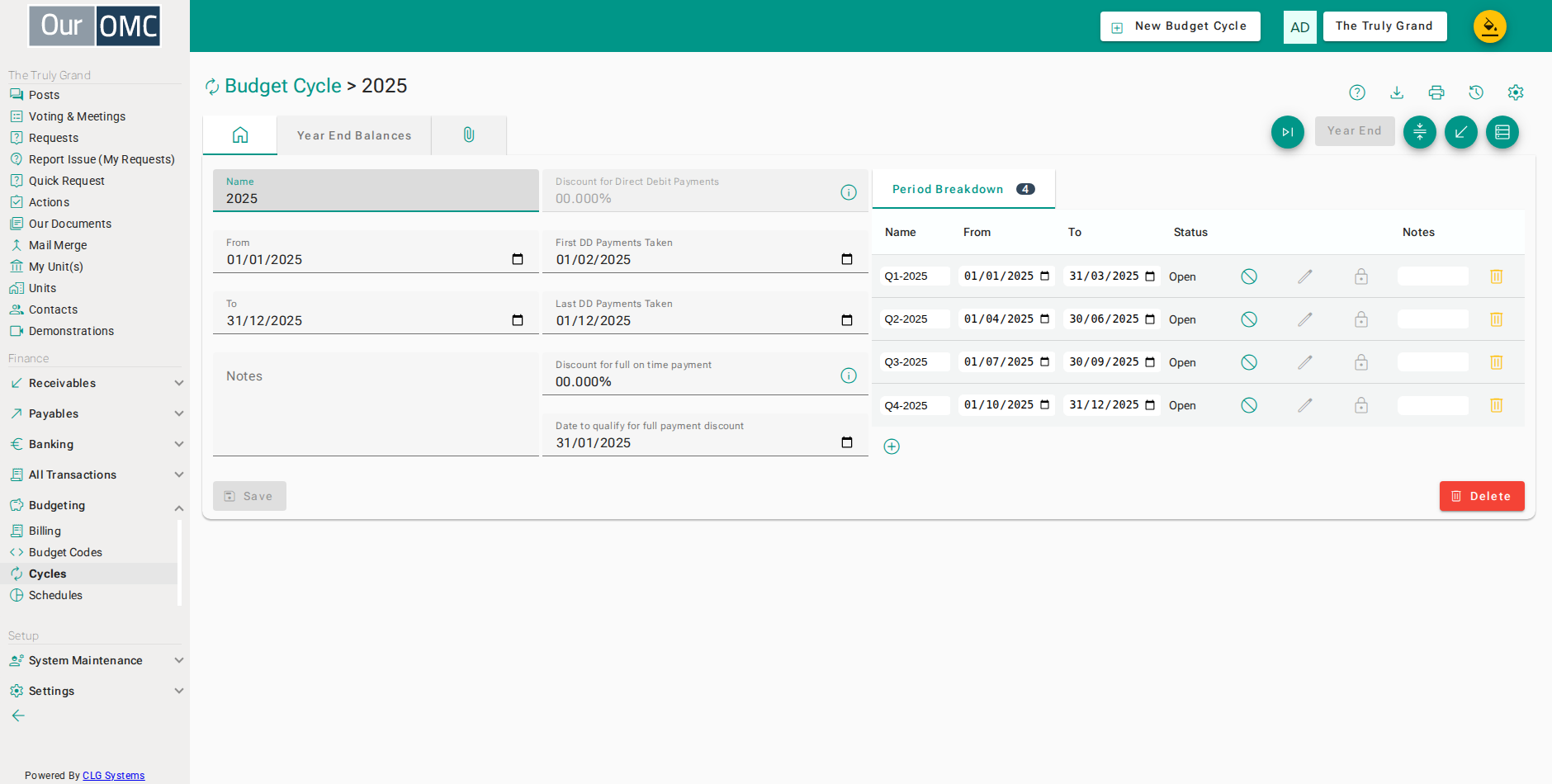Open the Year End Balances tab

[x=354, y=135]
